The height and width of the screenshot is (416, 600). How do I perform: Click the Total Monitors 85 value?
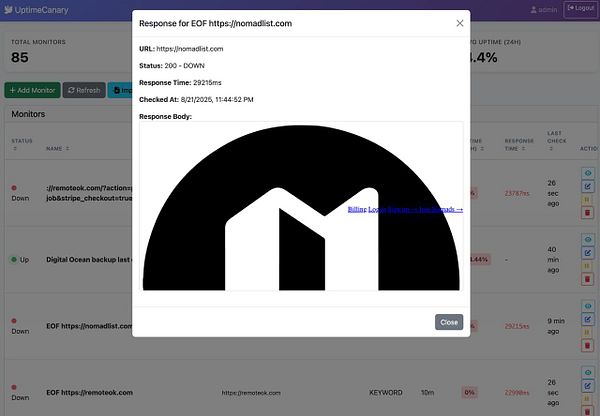click(20, 57)
